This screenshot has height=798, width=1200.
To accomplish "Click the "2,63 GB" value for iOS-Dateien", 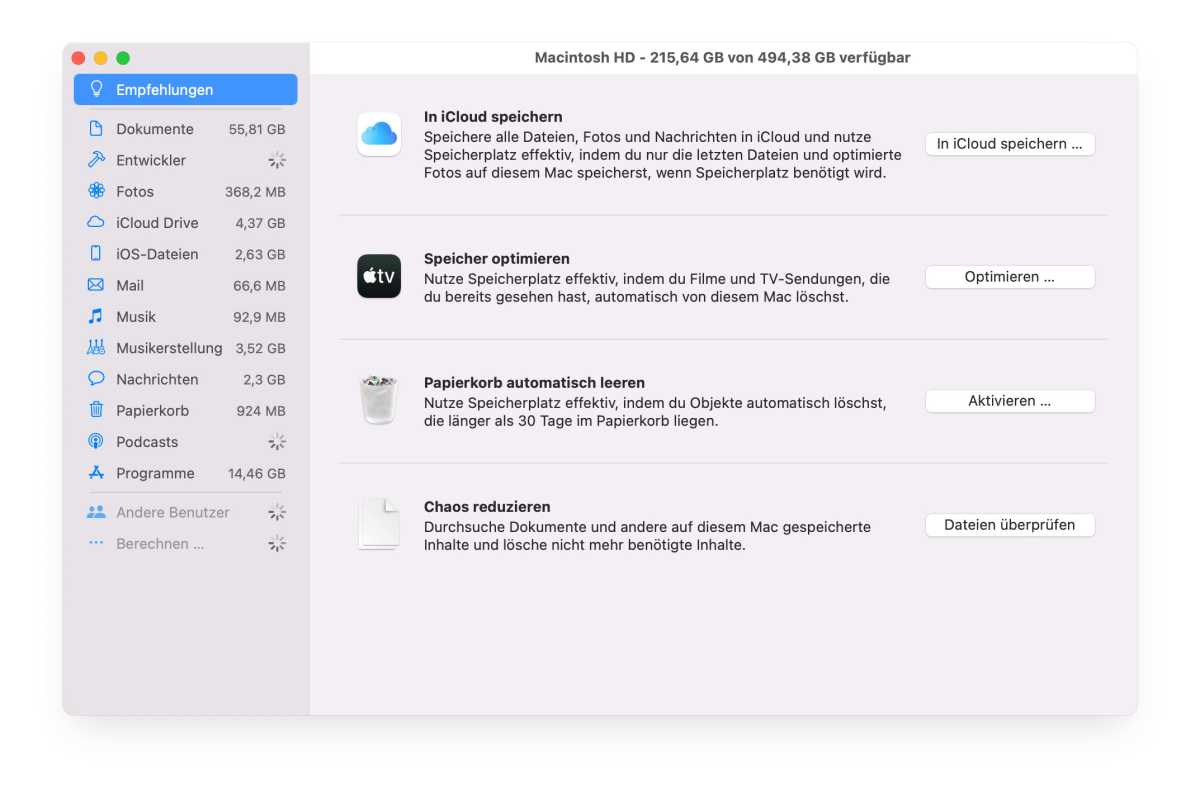I will click(x=260, y=254).
